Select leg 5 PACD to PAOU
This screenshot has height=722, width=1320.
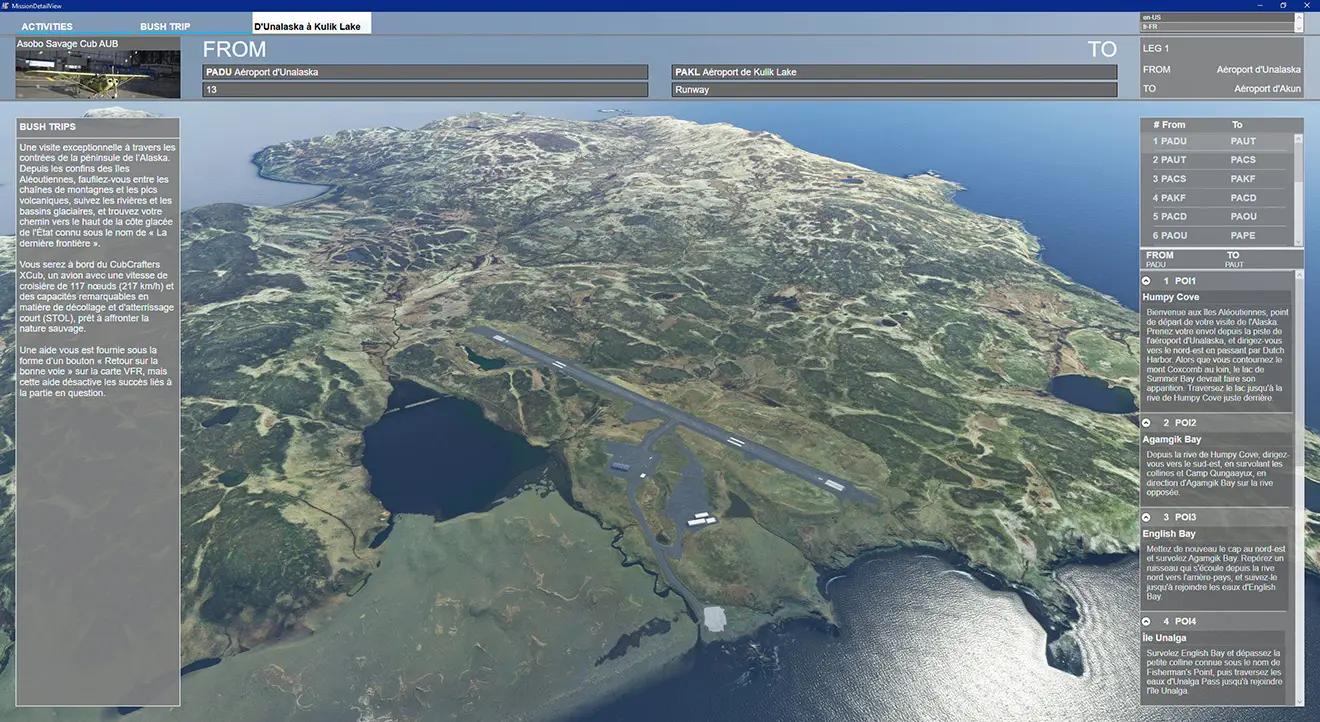(1217, 217)
